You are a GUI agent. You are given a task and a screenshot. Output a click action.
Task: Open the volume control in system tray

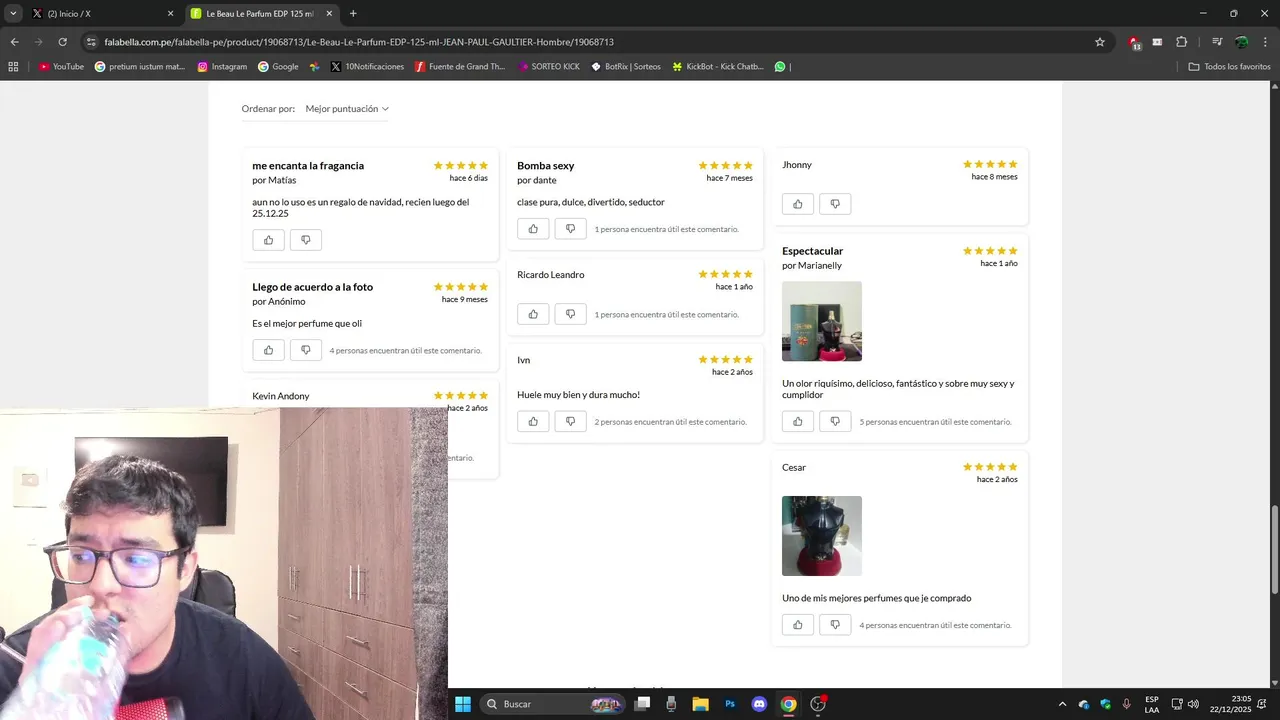click(1193, 704)
